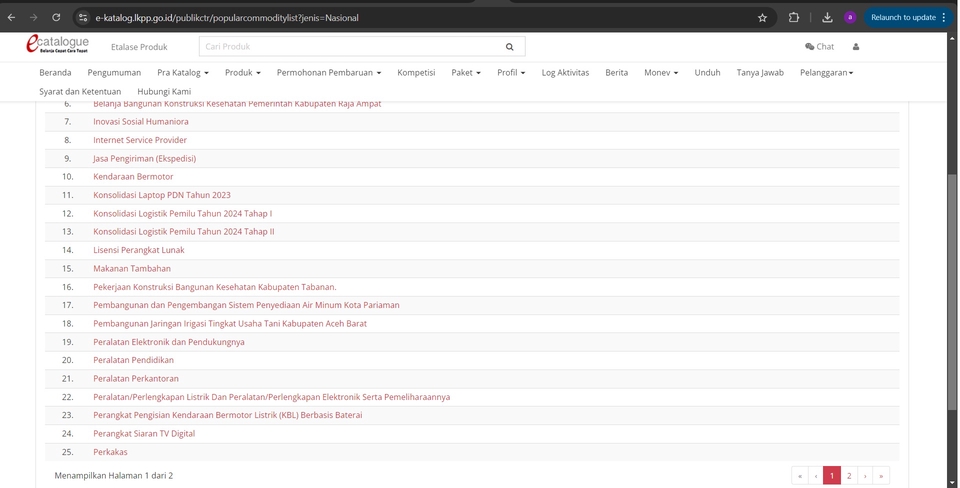This screenshot has height=488, width=960.
Task: Open Perangkat Siaran TV Digital link
Action: coord(144,433)
